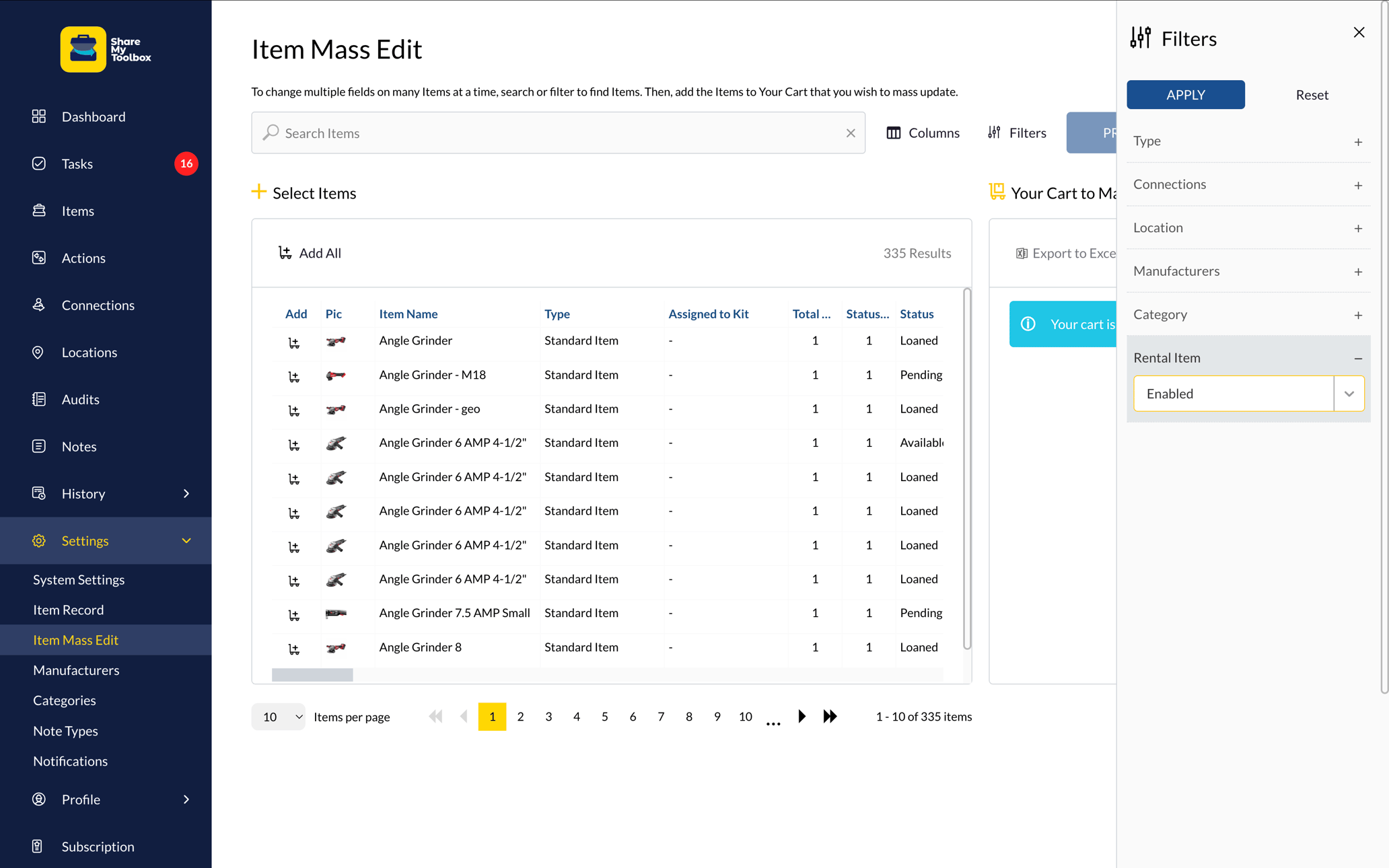Go to the next results page

(x=802, y=717)
